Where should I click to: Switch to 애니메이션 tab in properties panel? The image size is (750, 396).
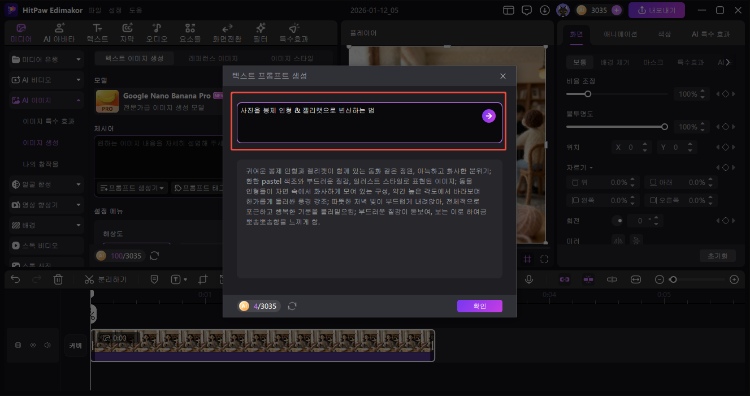pos(620,34)
